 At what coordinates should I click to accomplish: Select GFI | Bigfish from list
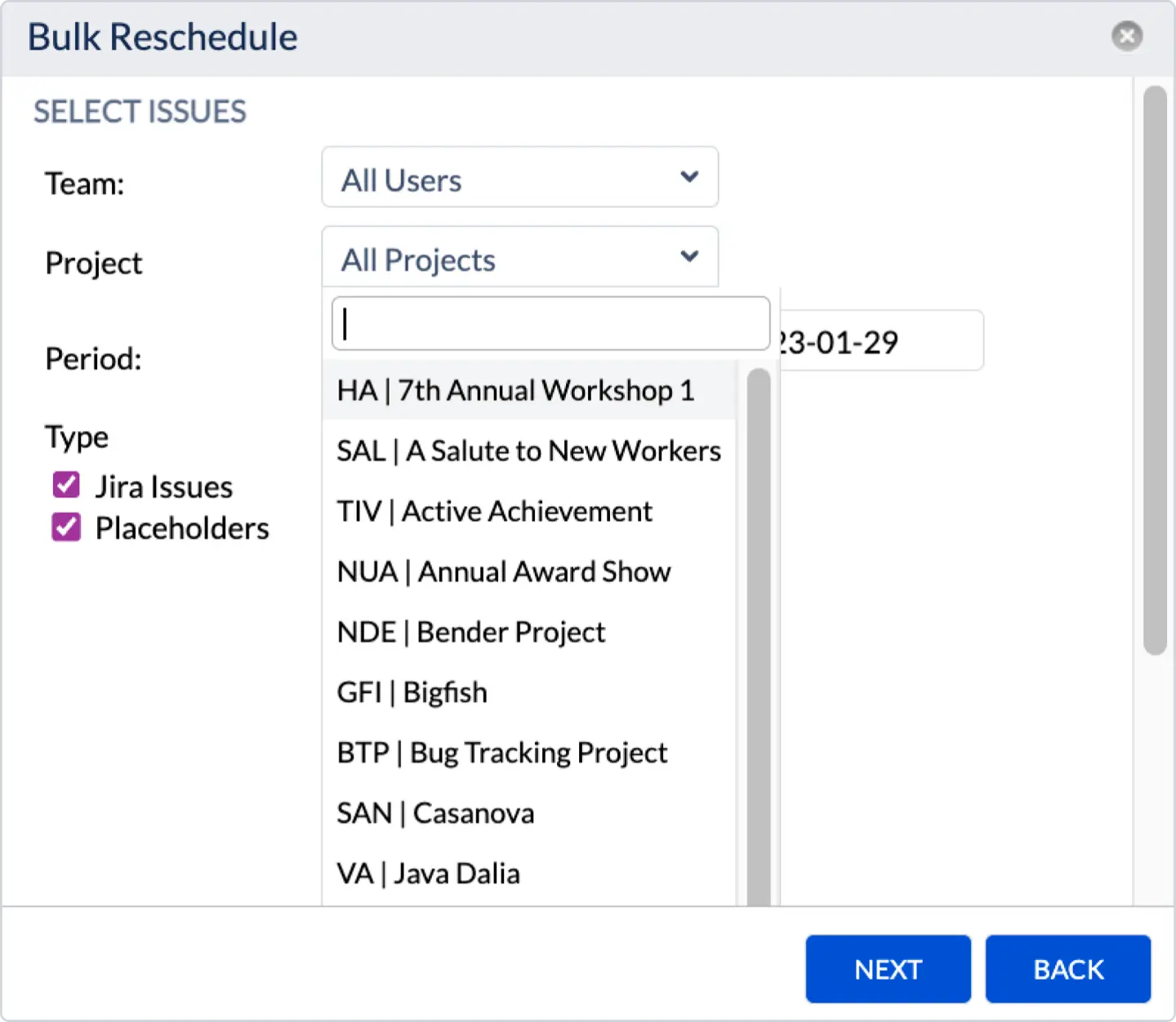pyautogui.click(x=412, y=692)
